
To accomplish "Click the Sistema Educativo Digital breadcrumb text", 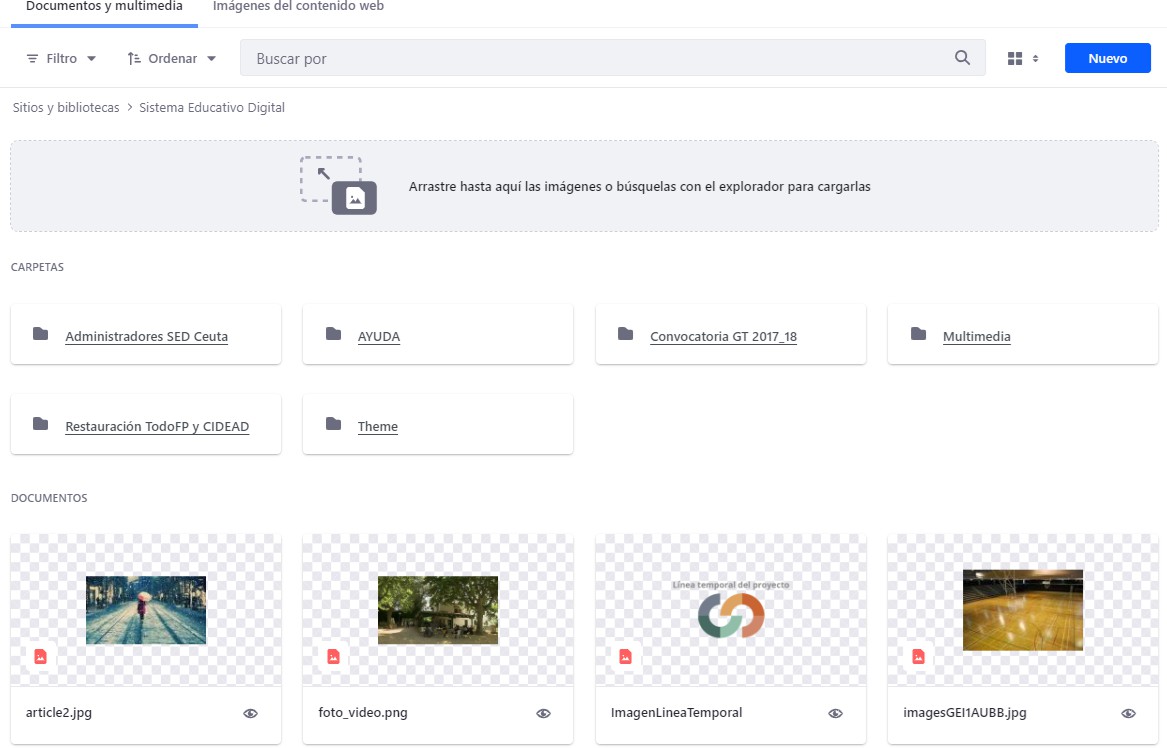I will (212, 107).
